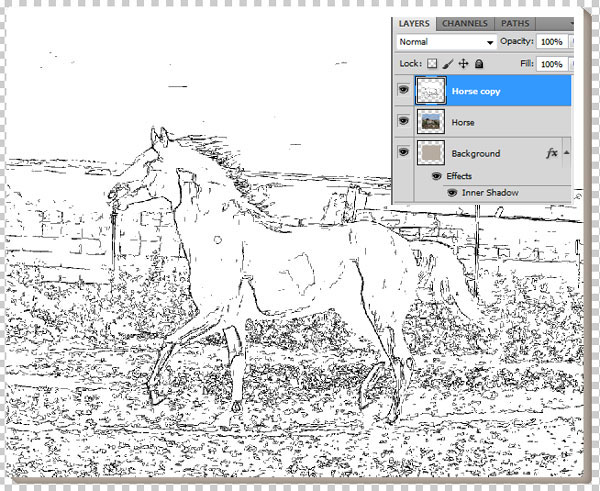Click the Opacity value field
Image resolution: width=600 pixels, height=491 pixels.
(x=552, y=42)
